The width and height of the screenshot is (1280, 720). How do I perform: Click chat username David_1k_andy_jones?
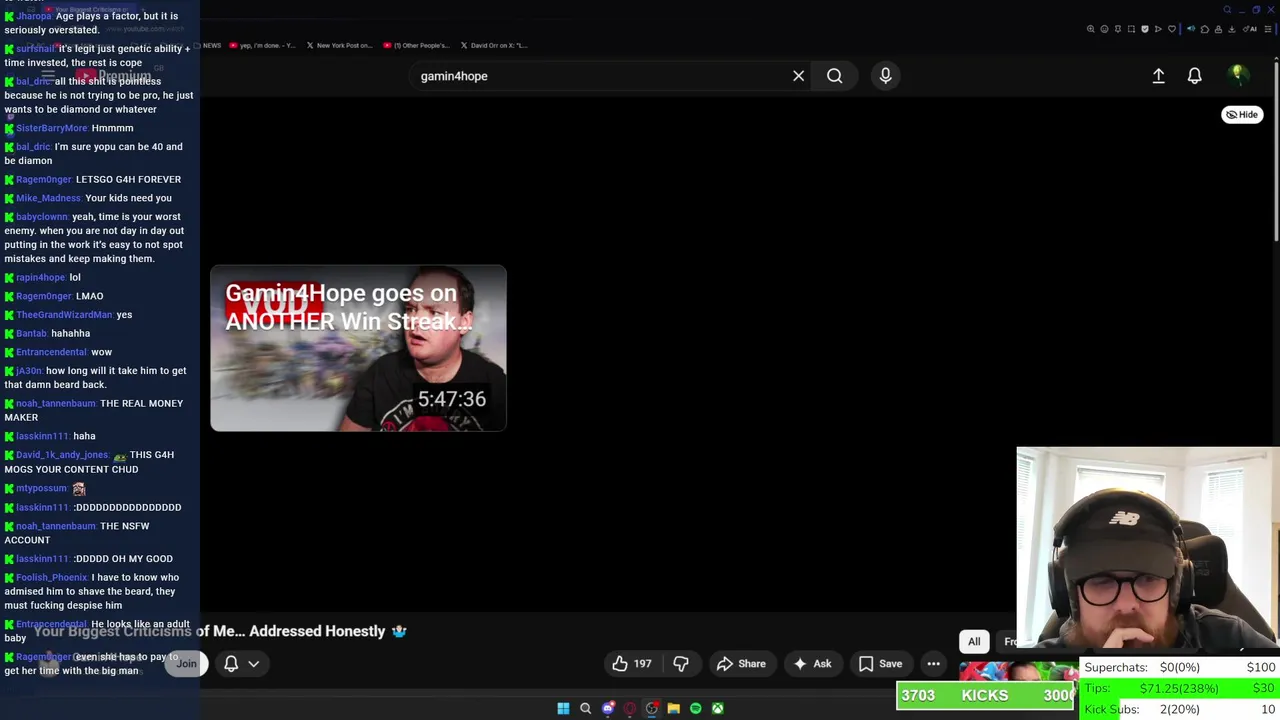[x=61, y=455]
